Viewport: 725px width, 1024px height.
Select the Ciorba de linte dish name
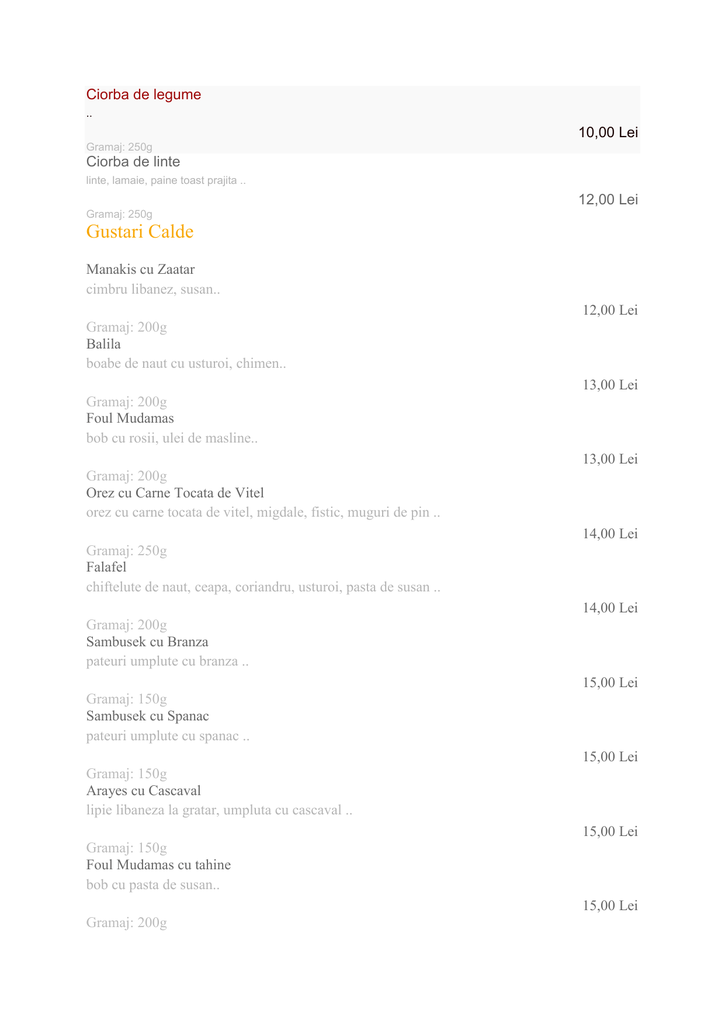point(133,162)
